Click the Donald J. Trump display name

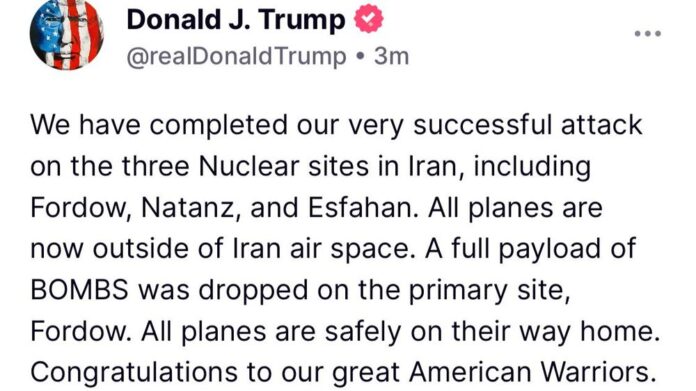tap(236, 20)
